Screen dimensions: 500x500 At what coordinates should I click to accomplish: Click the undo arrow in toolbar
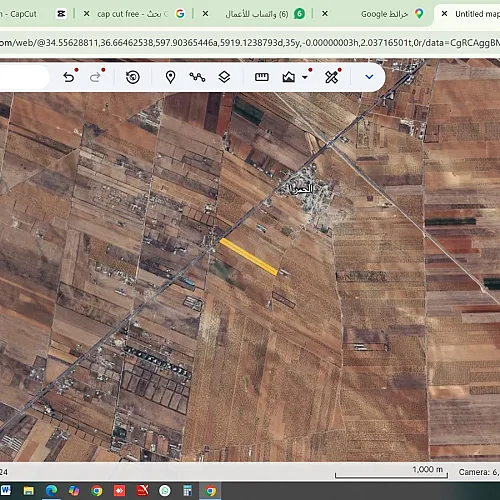coord(69,77)
